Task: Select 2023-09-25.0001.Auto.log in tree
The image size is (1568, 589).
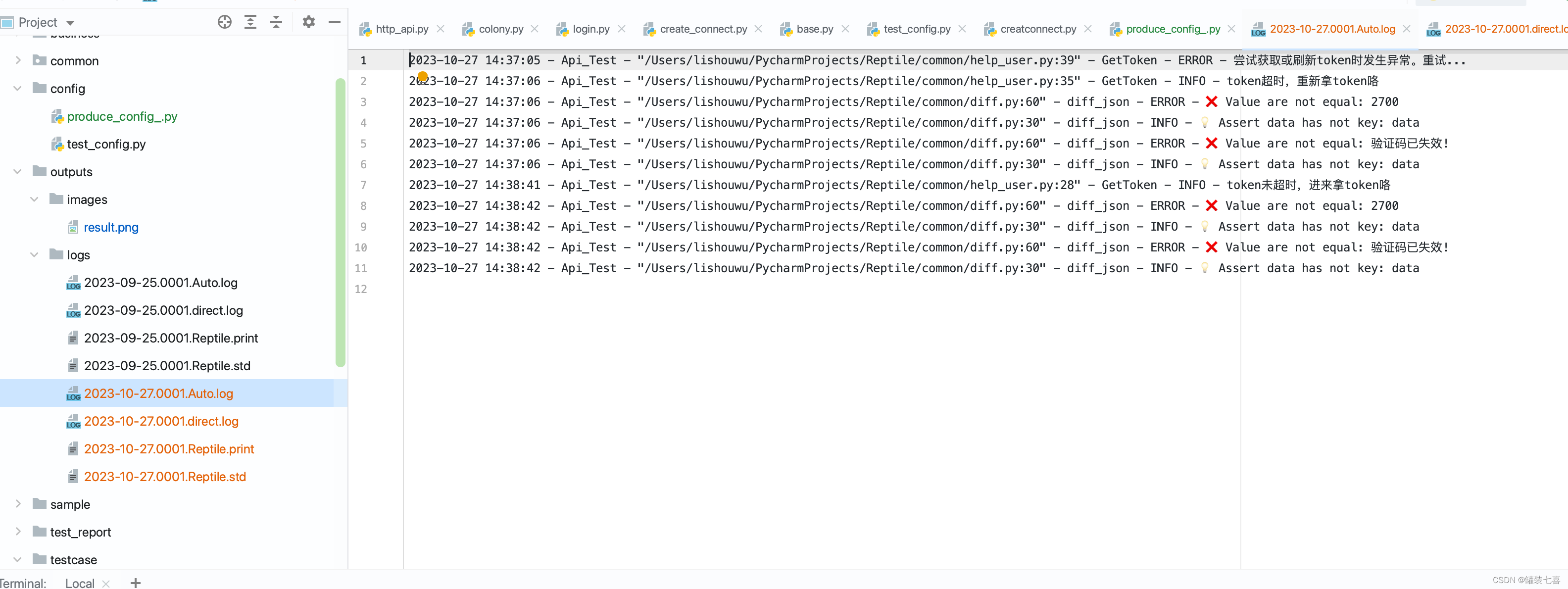Action: pos(161,282)
